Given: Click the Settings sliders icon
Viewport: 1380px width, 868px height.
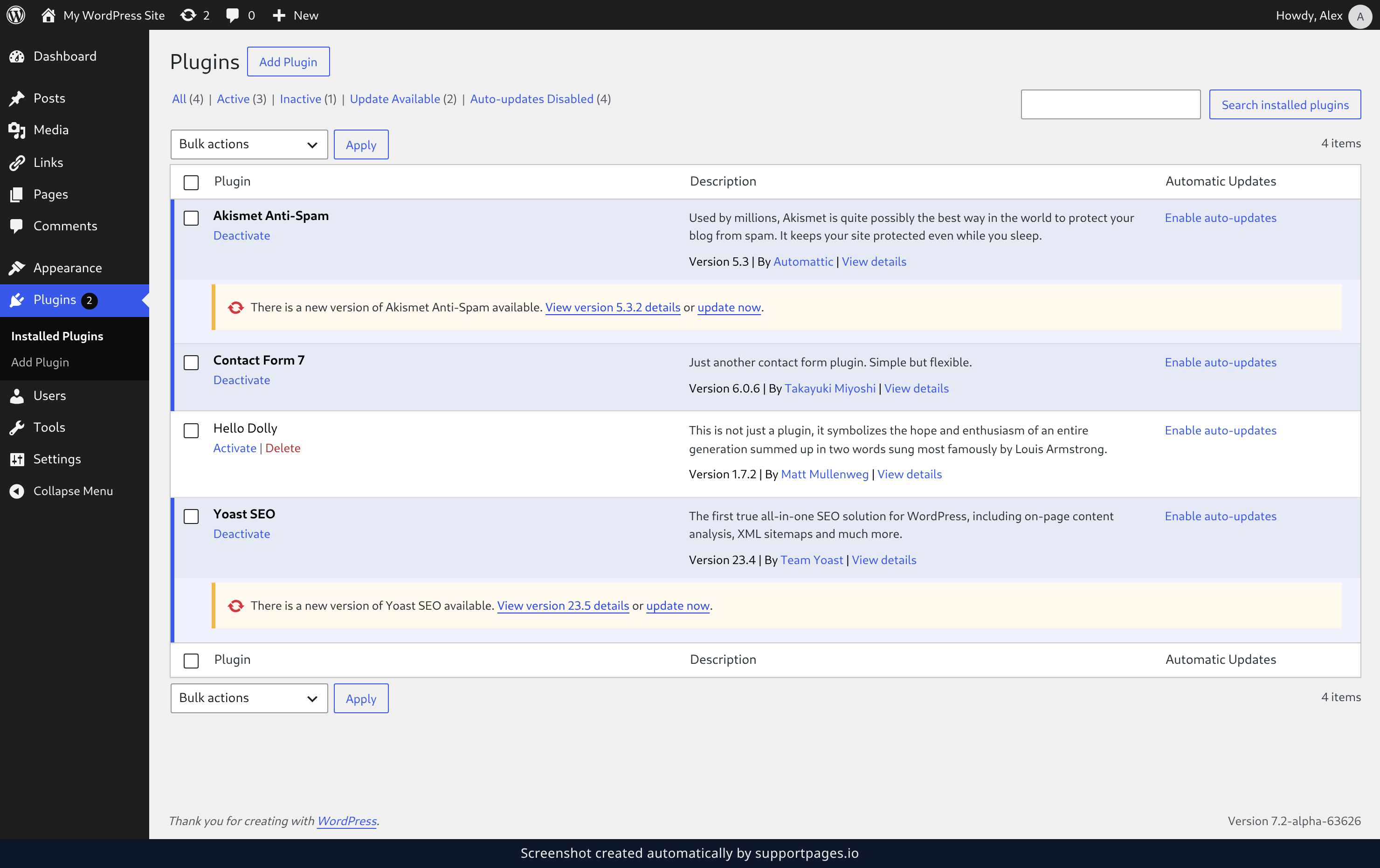Looking at the screenshot, I should coord(17,459).
